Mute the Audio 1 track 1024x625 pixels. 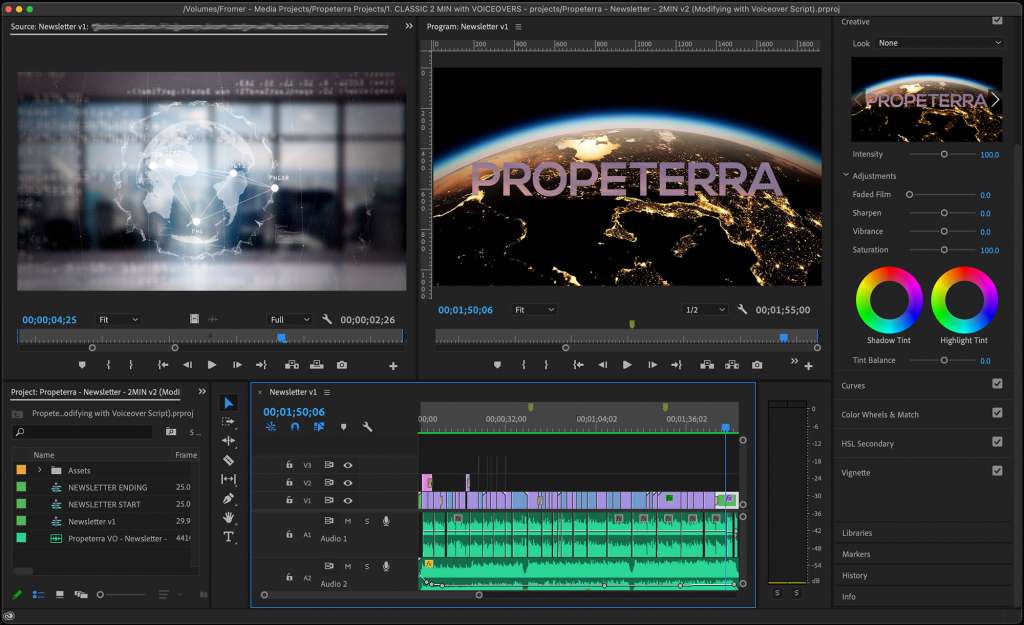pyautogui.click(x=347, y=521)
